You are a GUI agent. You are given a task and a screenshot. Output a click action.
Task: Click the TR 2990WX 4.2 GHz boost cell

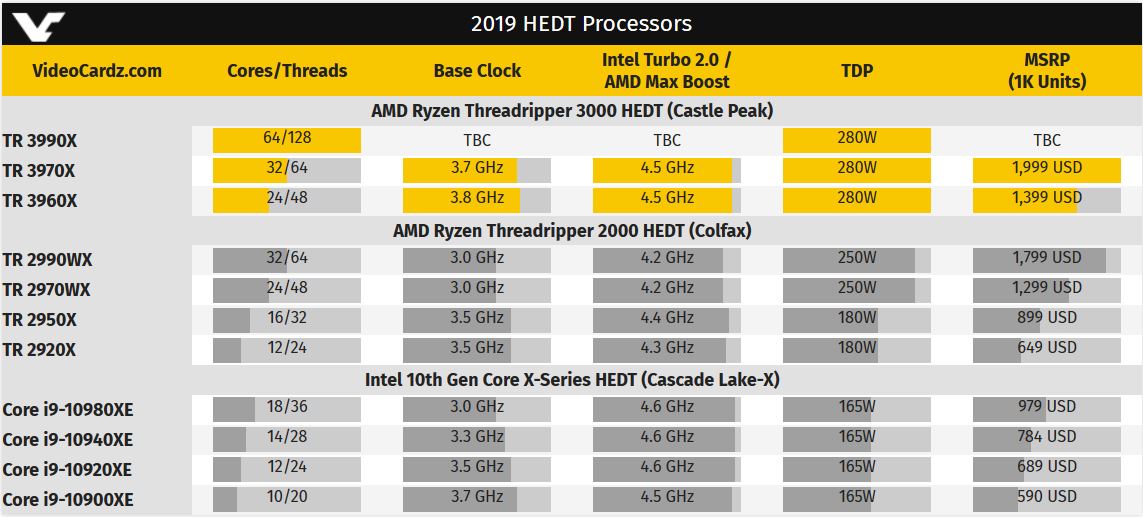click(667, 260)
